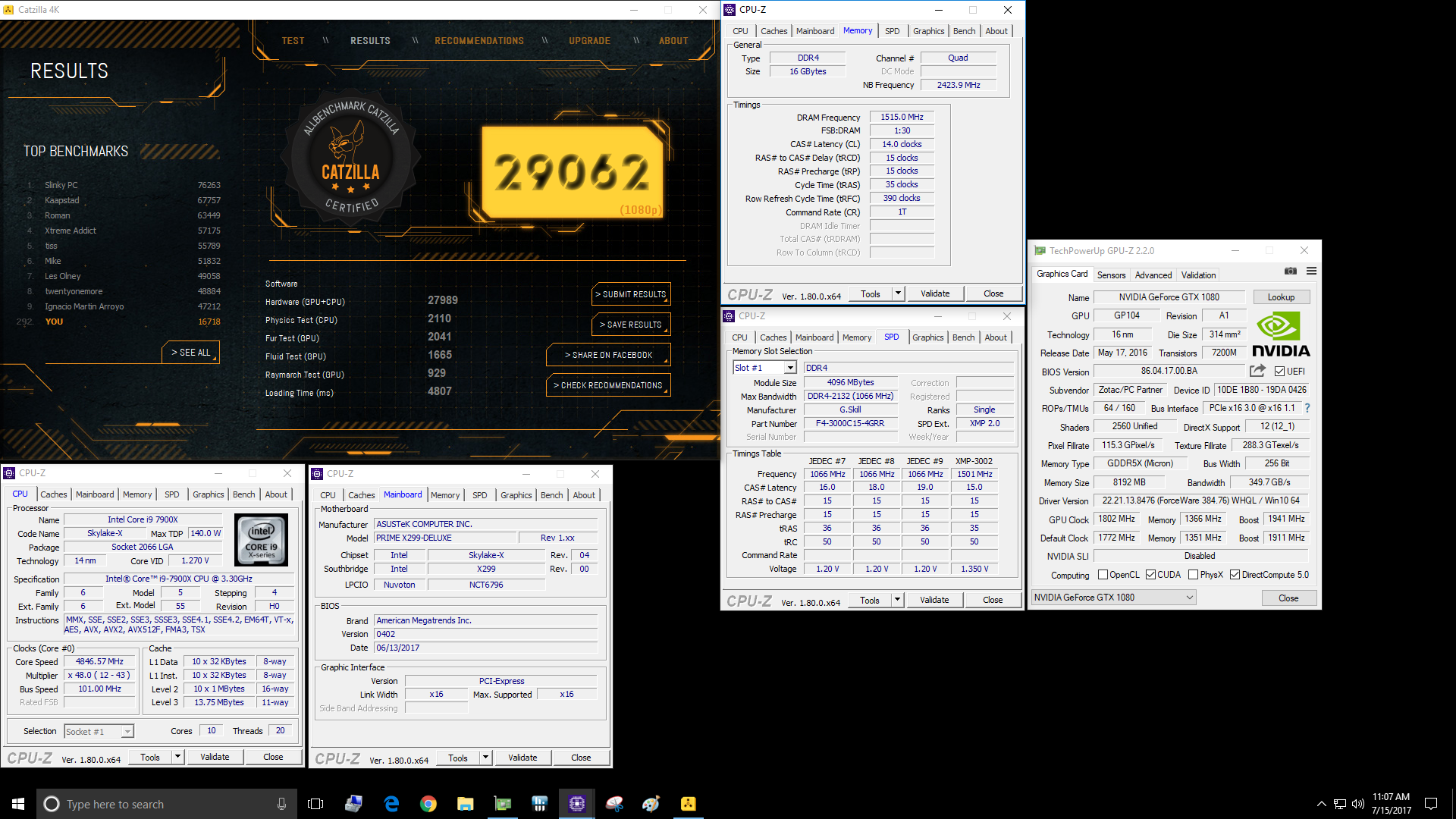
Task: Open the Snipping Tool taskbar icon
Action: (614, 804)
